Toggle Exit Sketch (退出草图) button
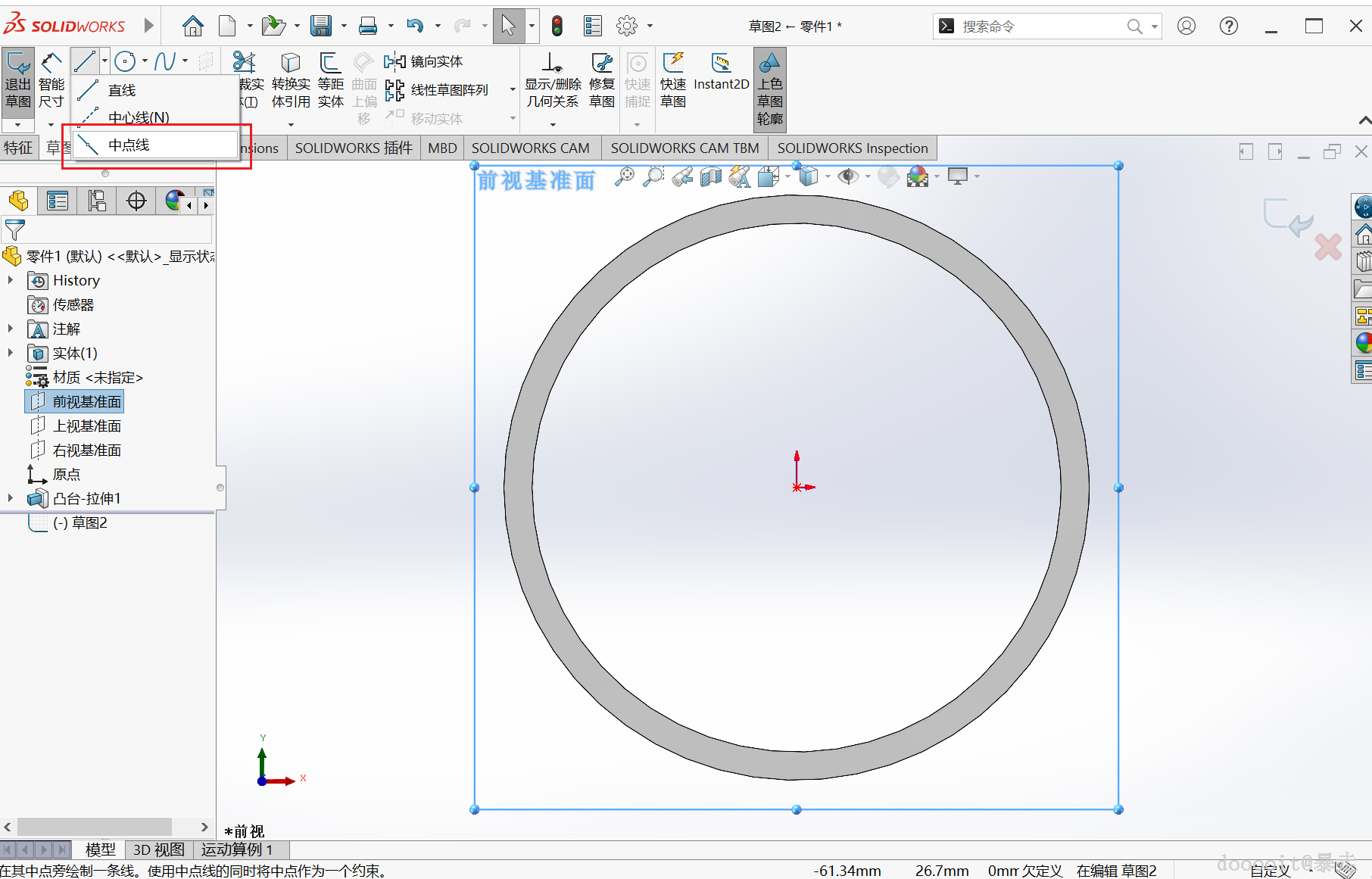 click(18, 81)
